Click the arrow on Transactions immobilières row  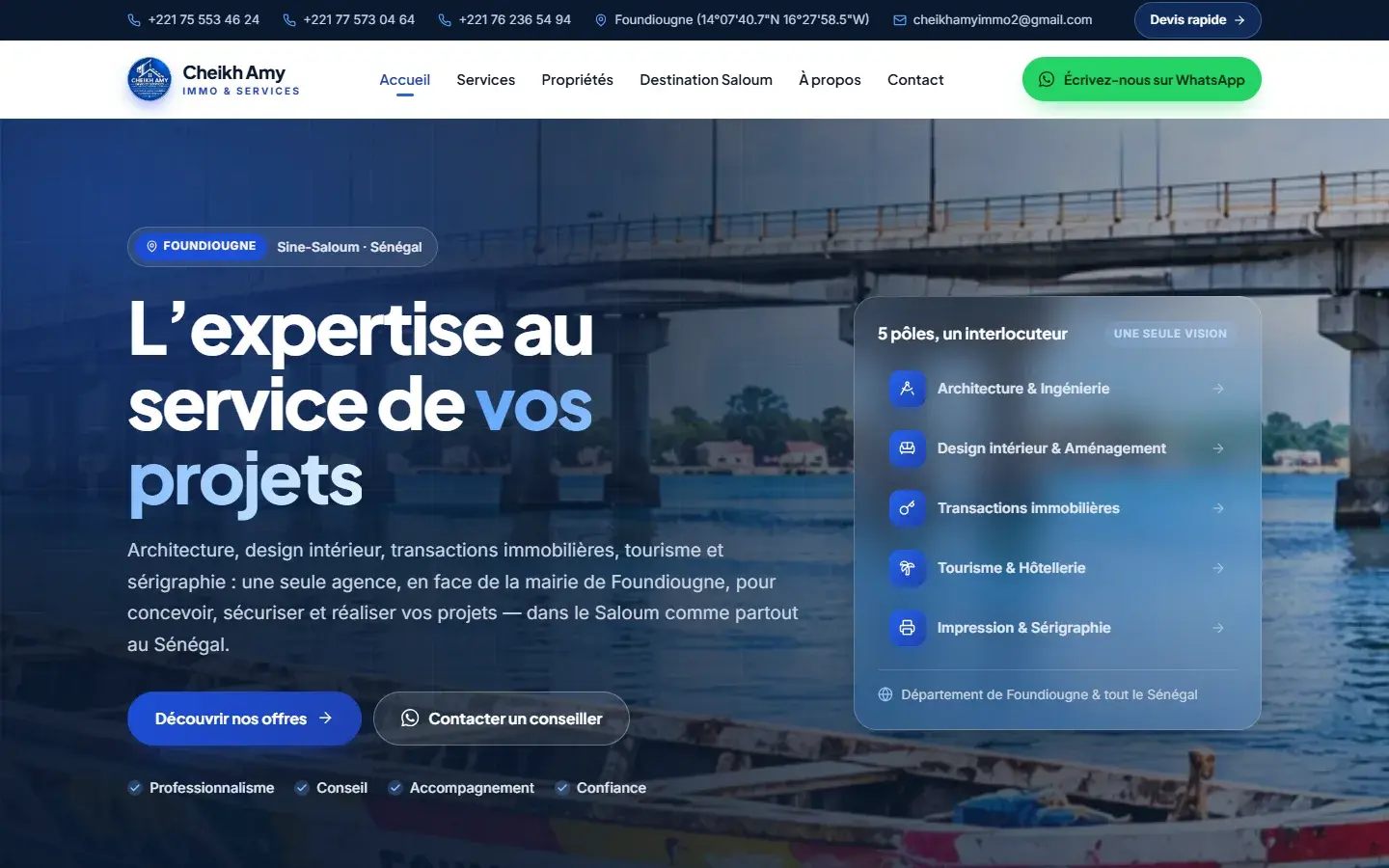point(1218,508)
